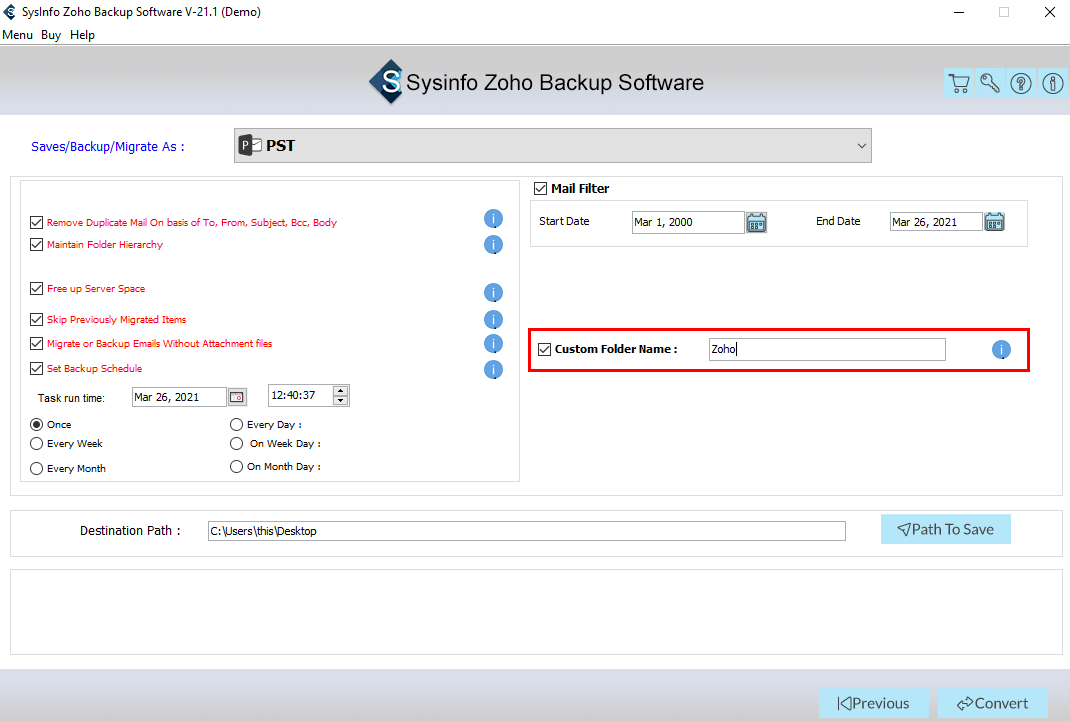Toggle Set Backup Schedule checkbox
1070x721 pixels.
tap(37, 368)
